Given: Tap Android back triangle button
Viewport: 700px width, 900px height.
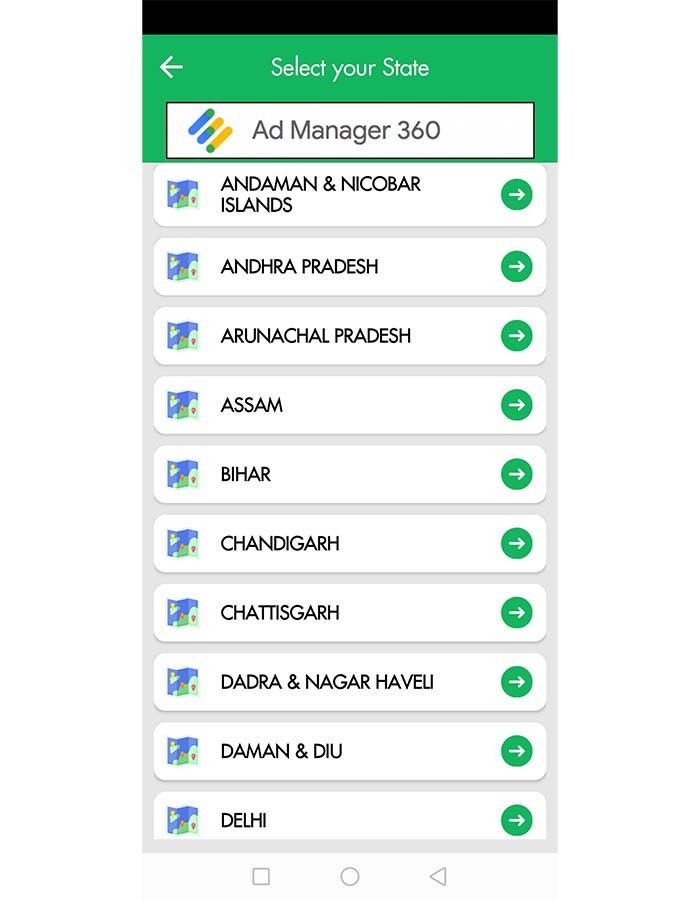Looking at the screenshot, I should pyautogui.click(x=438, y=876).
